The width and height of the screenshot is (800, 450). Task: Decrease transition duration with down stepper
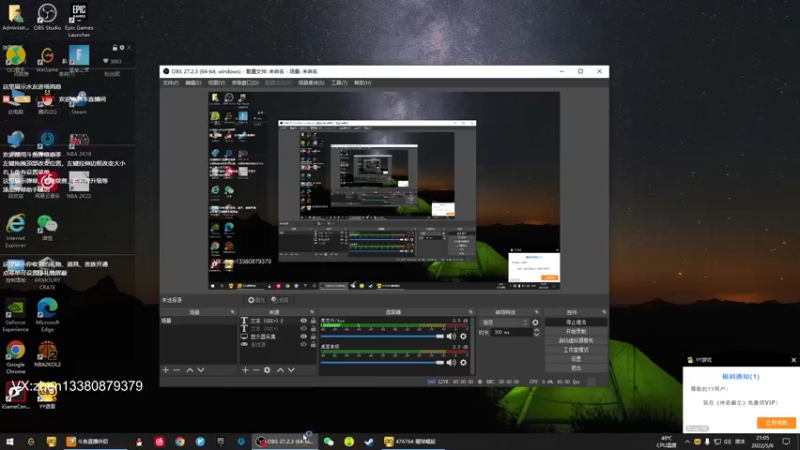pyautogui.click(x=536, y=334)
